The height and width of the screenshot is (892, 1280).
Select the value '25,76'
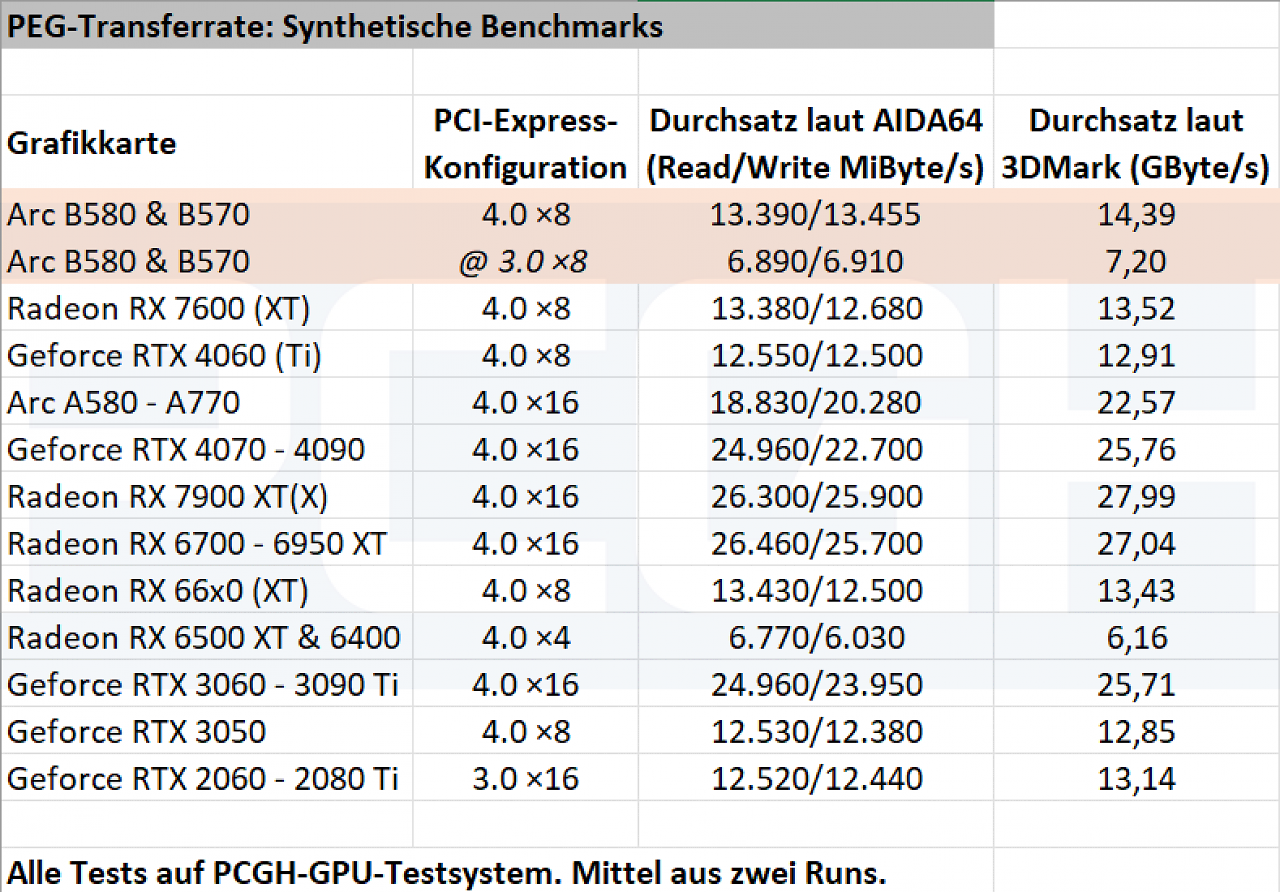click(1136, 448)
